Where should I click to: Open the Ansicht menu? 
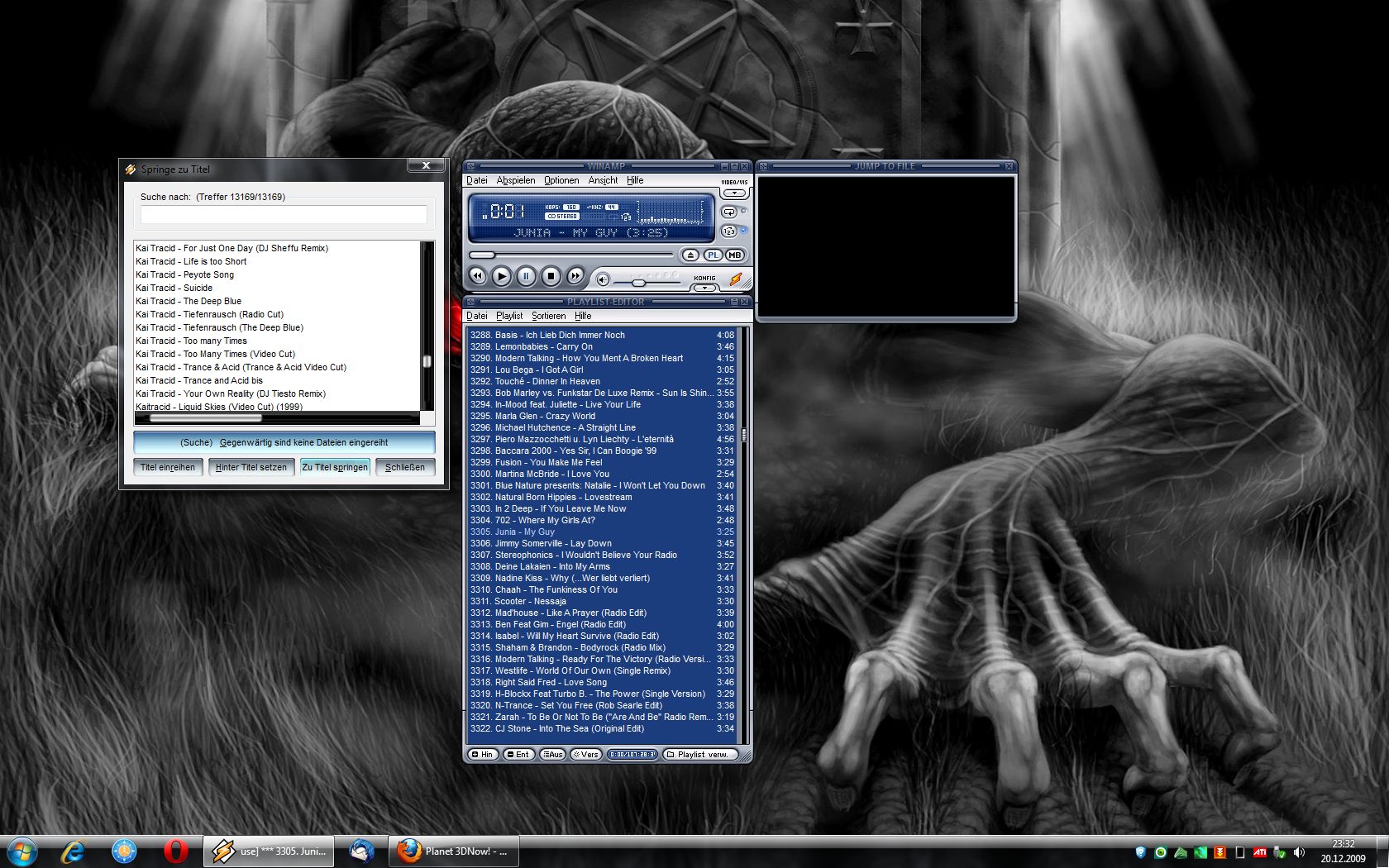click(603, 180)
